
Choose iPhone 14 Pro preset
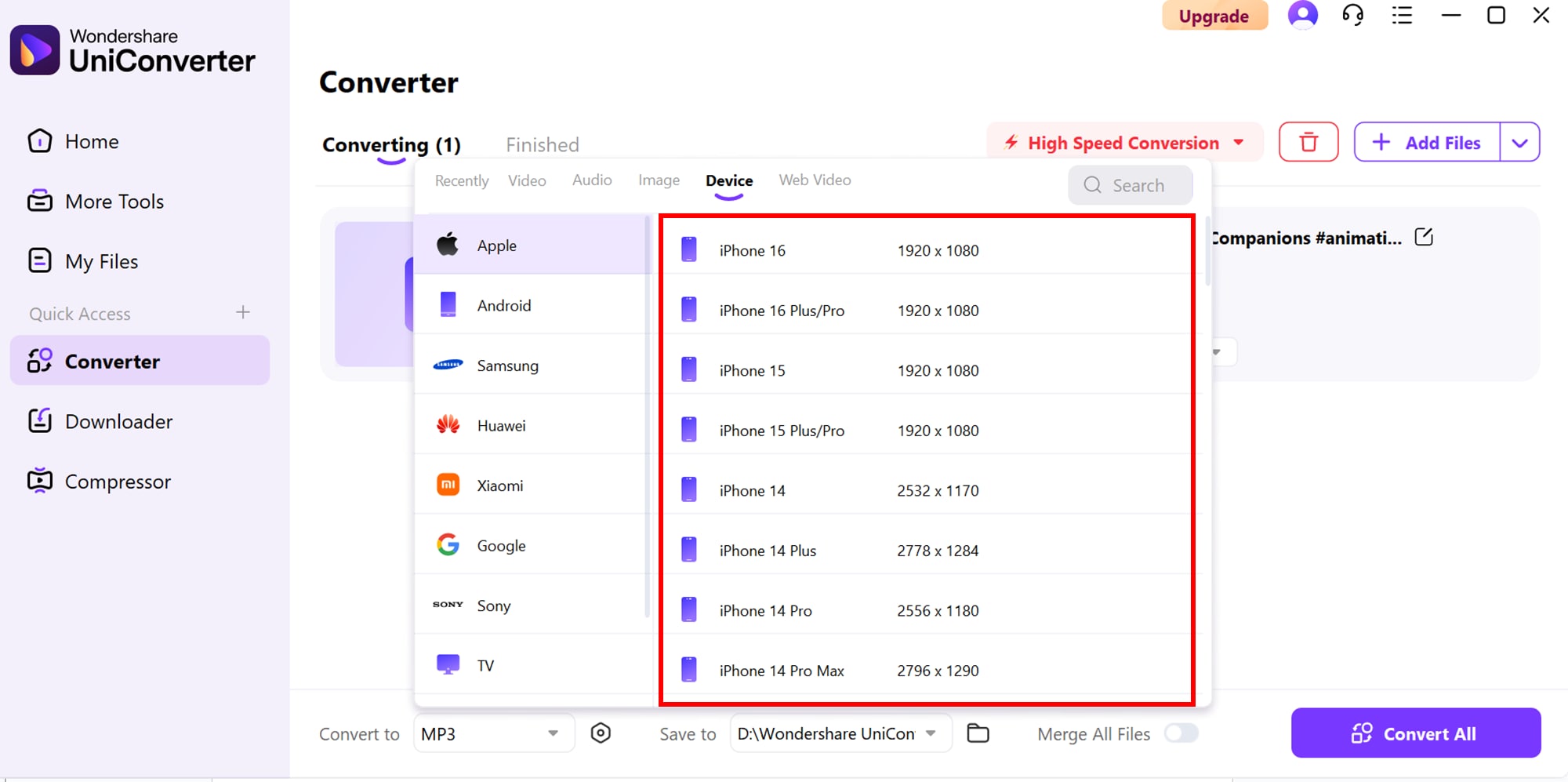click(927, 610)
